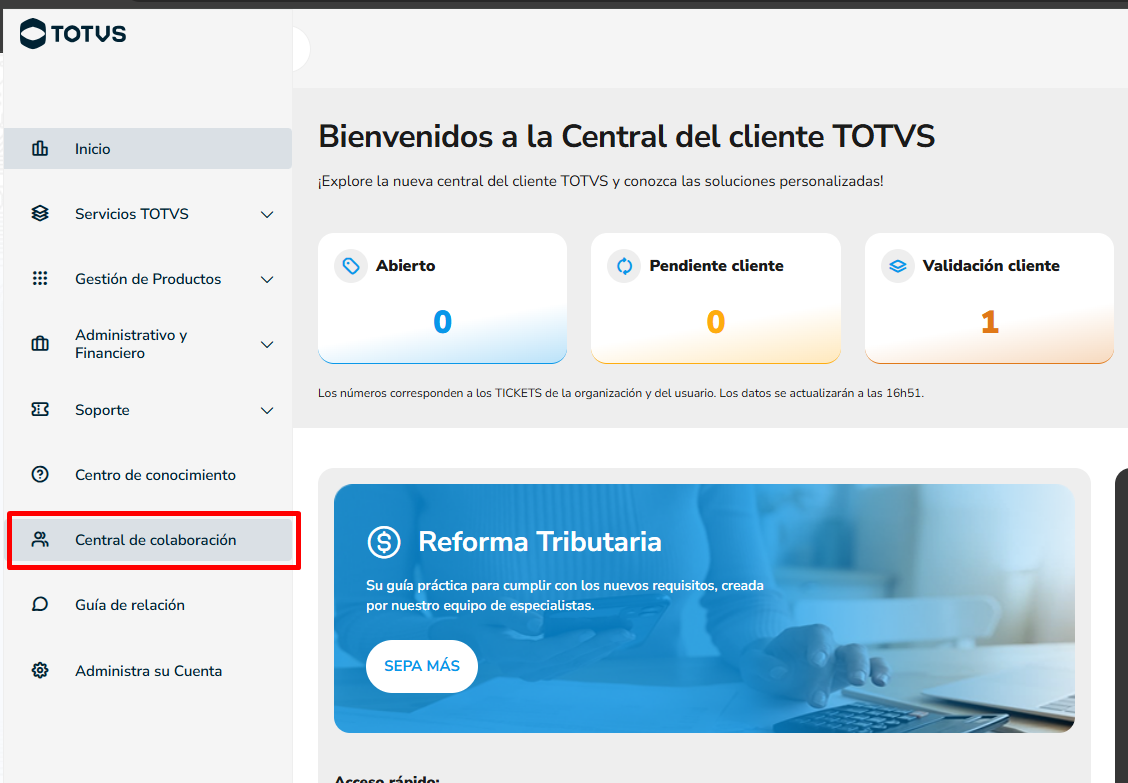
Task: Click the Abierto count 0
Action: coord(442,322)
